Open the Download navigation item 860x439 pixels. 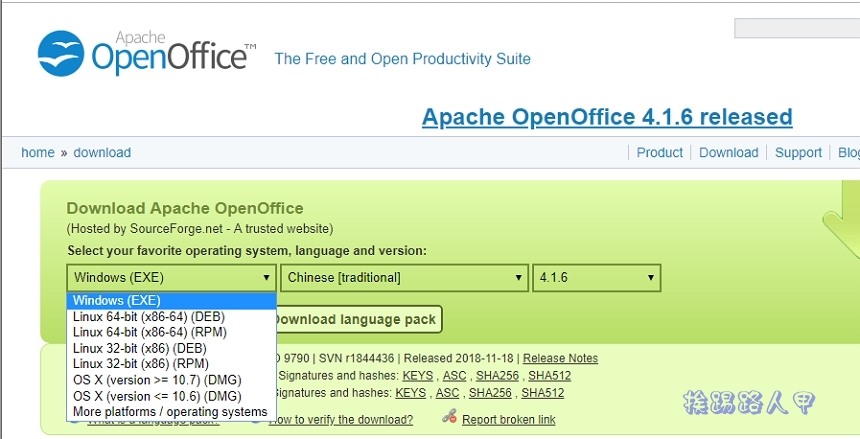point(728,153)
